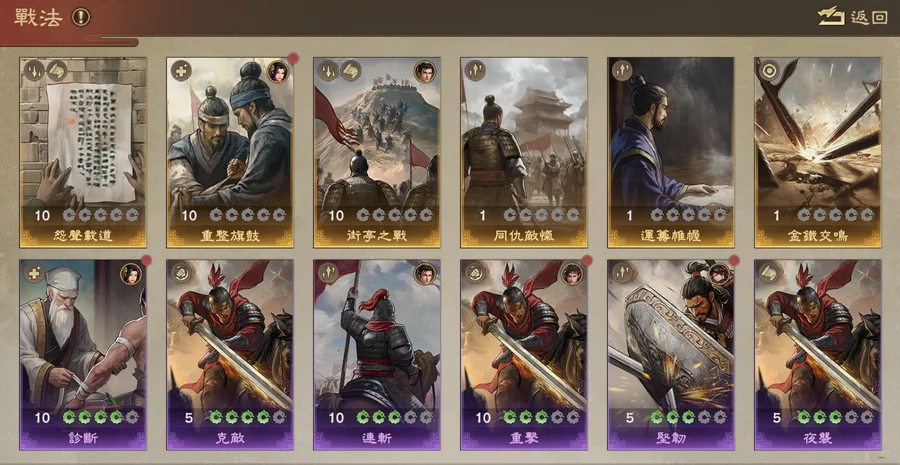This screenshot has width=900, height=465.
Task: Click the star rating on 連斬 card
Action: pos(394,417)
